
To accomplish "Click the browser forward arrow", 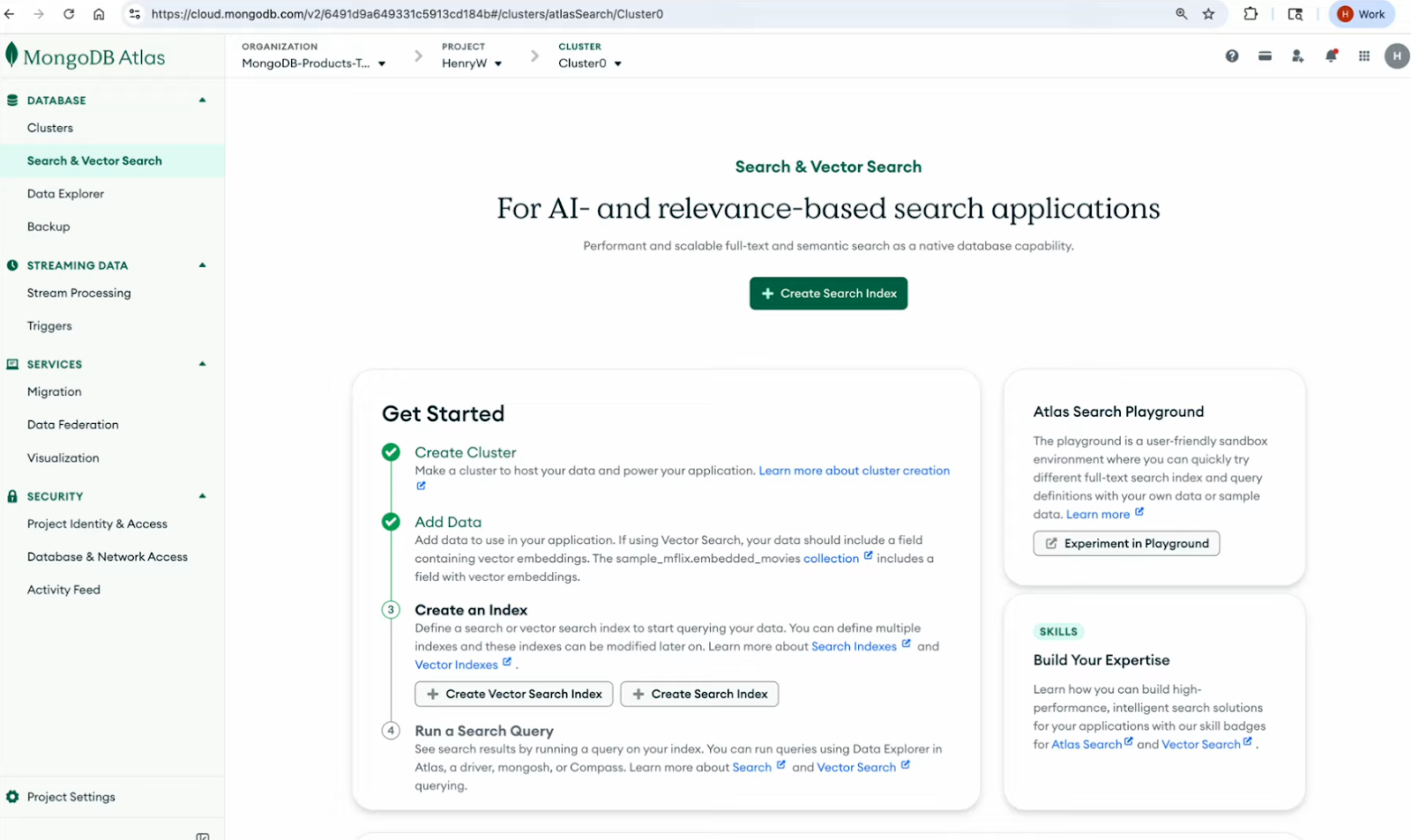I will pyautogui.click(x=39, y=14).
